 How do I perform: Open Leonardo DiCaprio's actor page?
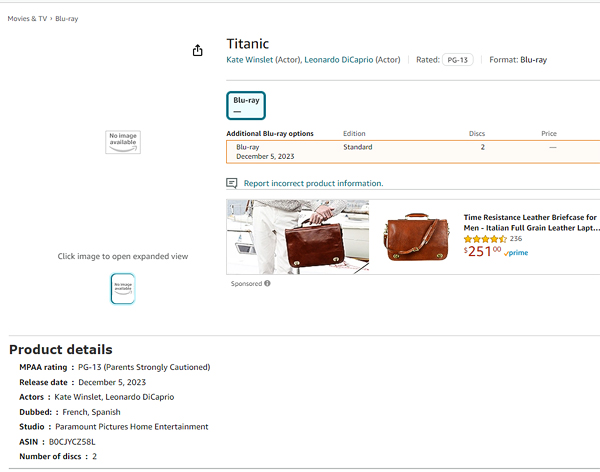coord(338,60)
